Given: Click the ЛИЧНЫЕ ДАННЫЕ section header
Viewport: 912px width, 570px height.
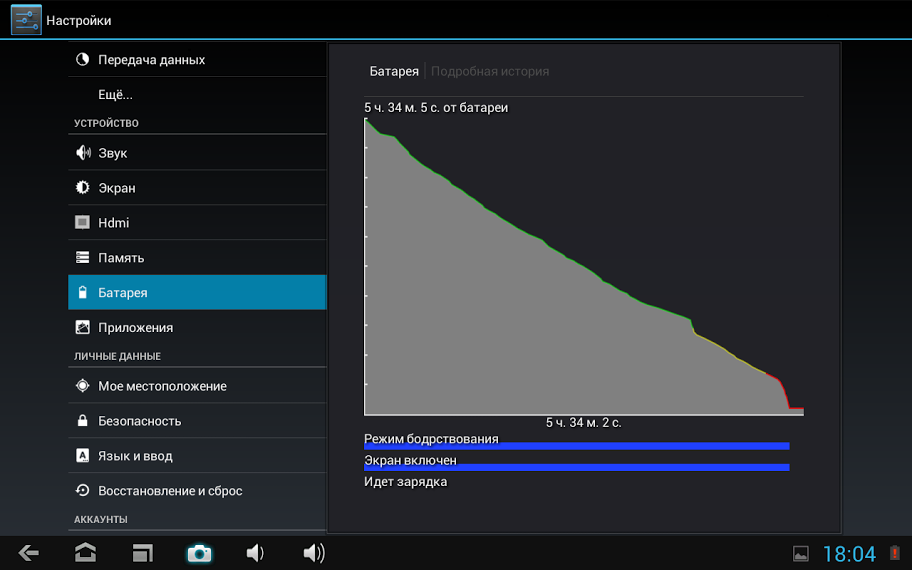Looking at the screenshot, I should coord(117,356).
